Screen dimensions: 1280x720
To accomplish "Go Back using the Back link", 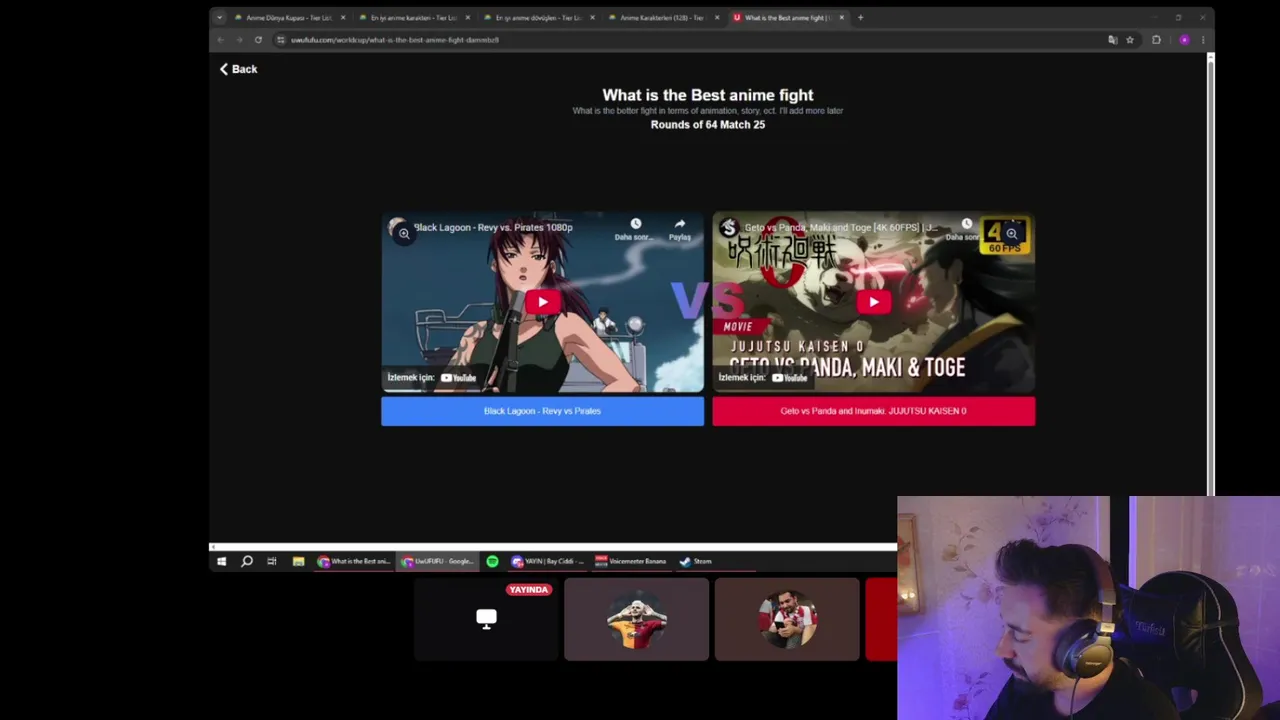I will [239, 69].
